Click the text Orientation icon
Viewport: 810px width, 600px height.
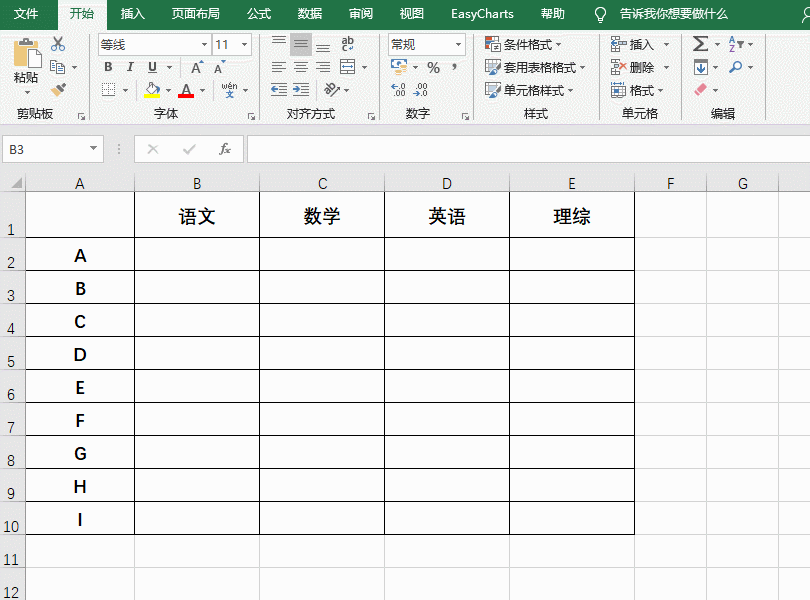point(332,90)
